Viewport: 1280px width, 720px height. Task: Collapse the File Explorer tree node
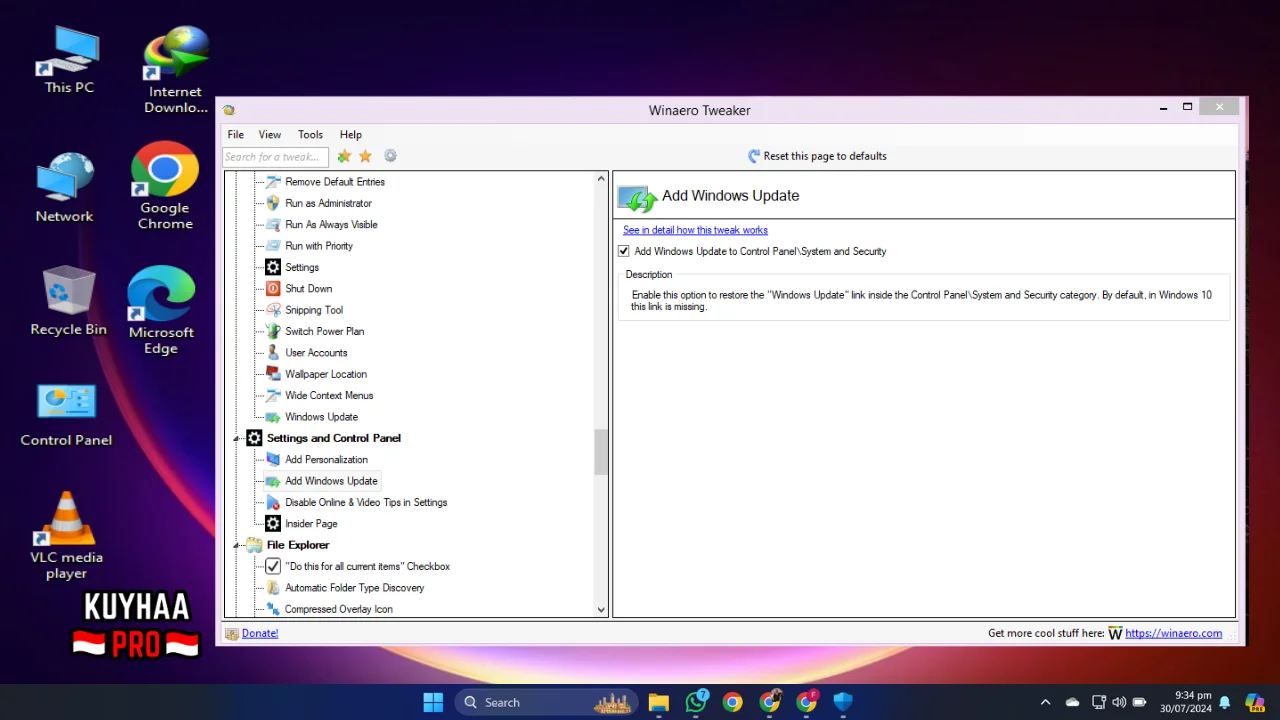[x=237, y=546]
